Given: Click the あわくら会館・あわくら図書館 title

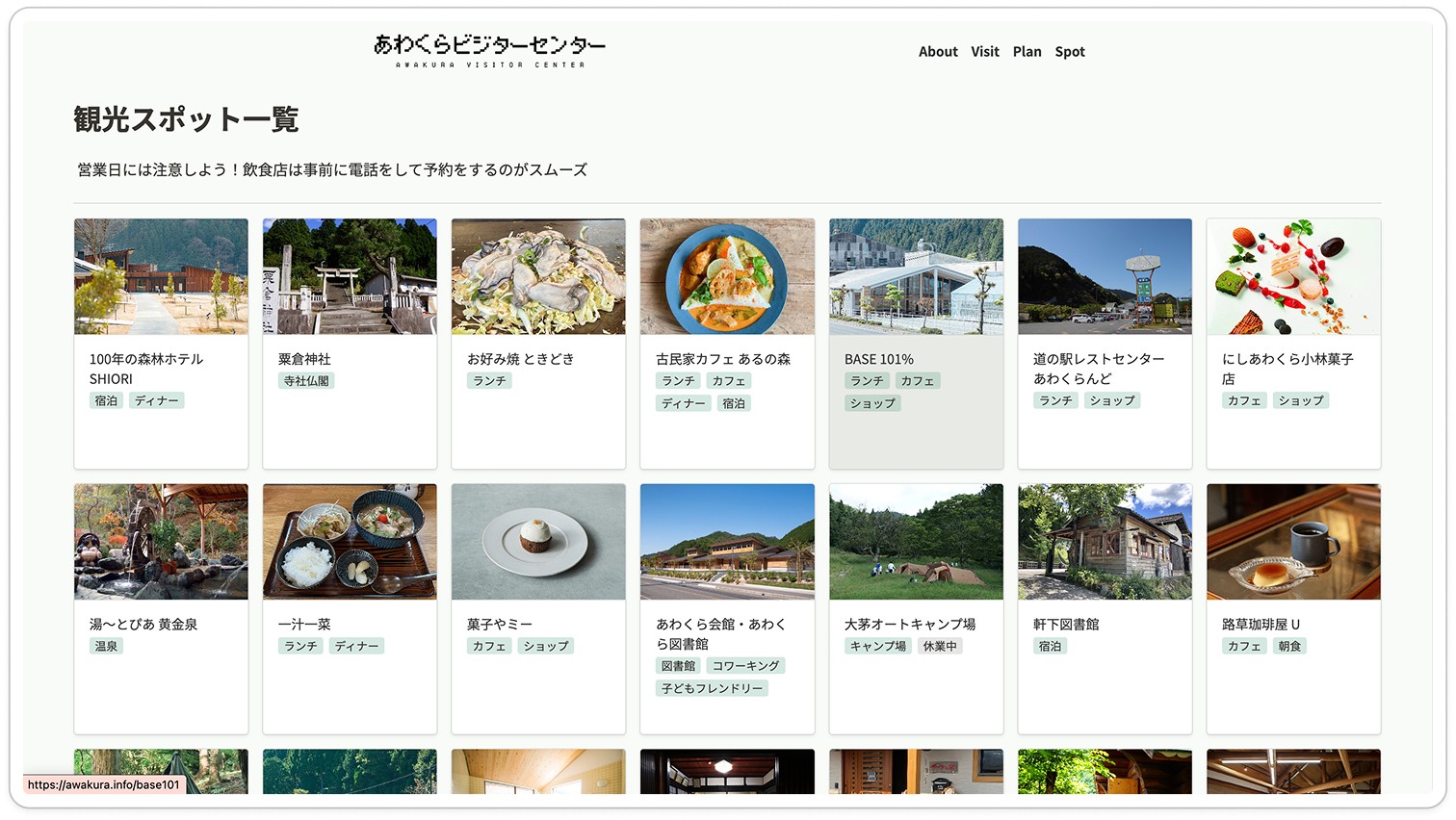Looking at the screenshot, I should coord(720,634).
